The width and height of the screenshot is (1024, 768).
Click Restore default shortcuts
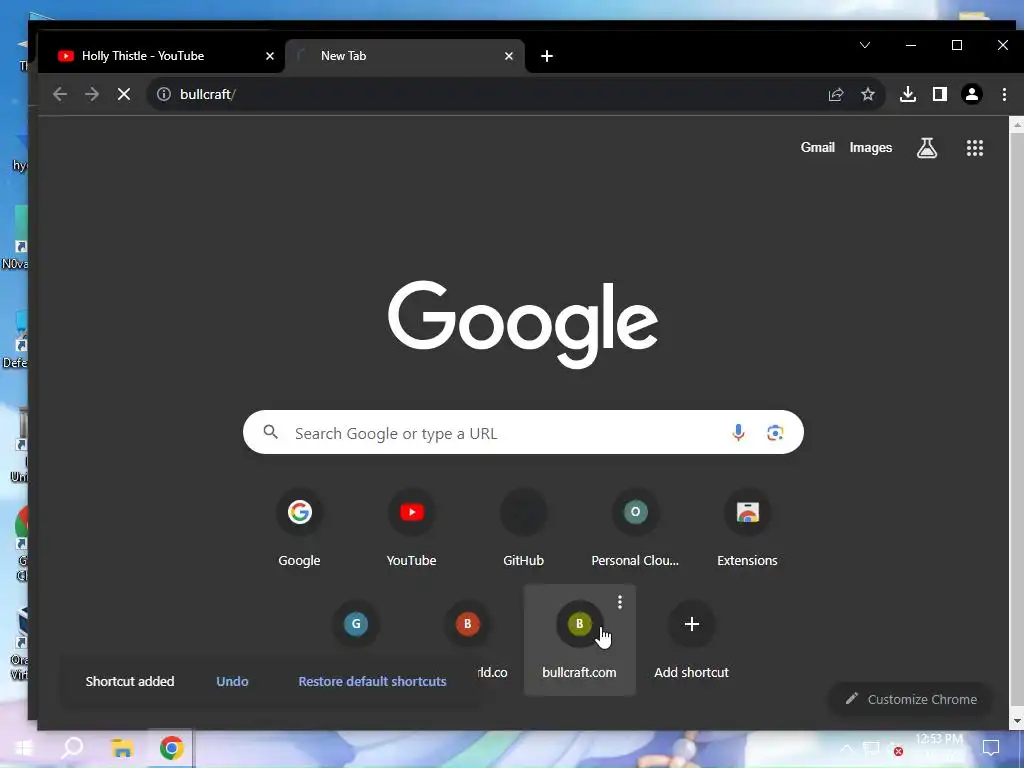372,681
